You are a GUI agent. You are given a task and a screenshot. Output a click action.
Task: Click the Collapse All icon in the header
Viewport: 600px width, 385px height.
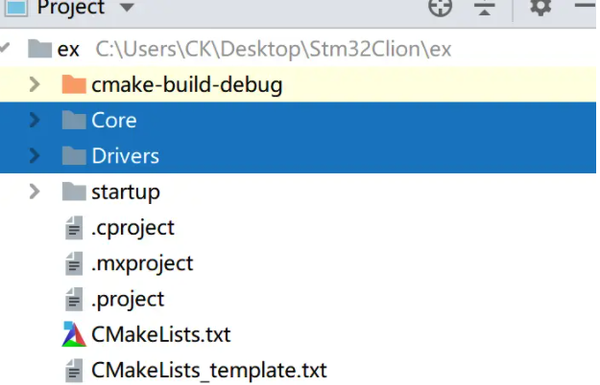click(x=485, y=7)
